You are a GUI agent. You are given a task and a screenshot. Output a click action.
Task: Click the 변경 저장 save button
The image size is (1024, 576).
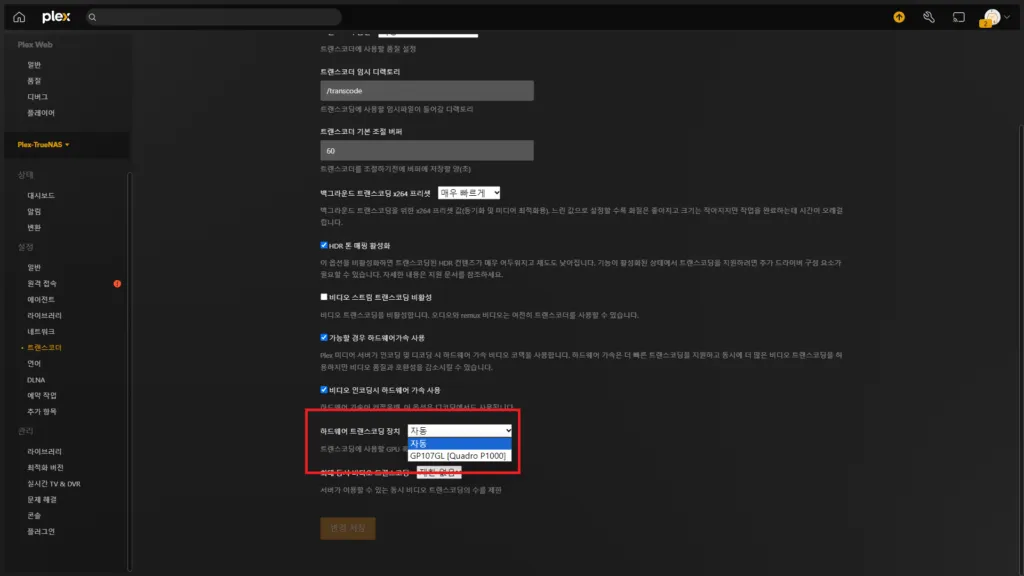tap(348, 528)
